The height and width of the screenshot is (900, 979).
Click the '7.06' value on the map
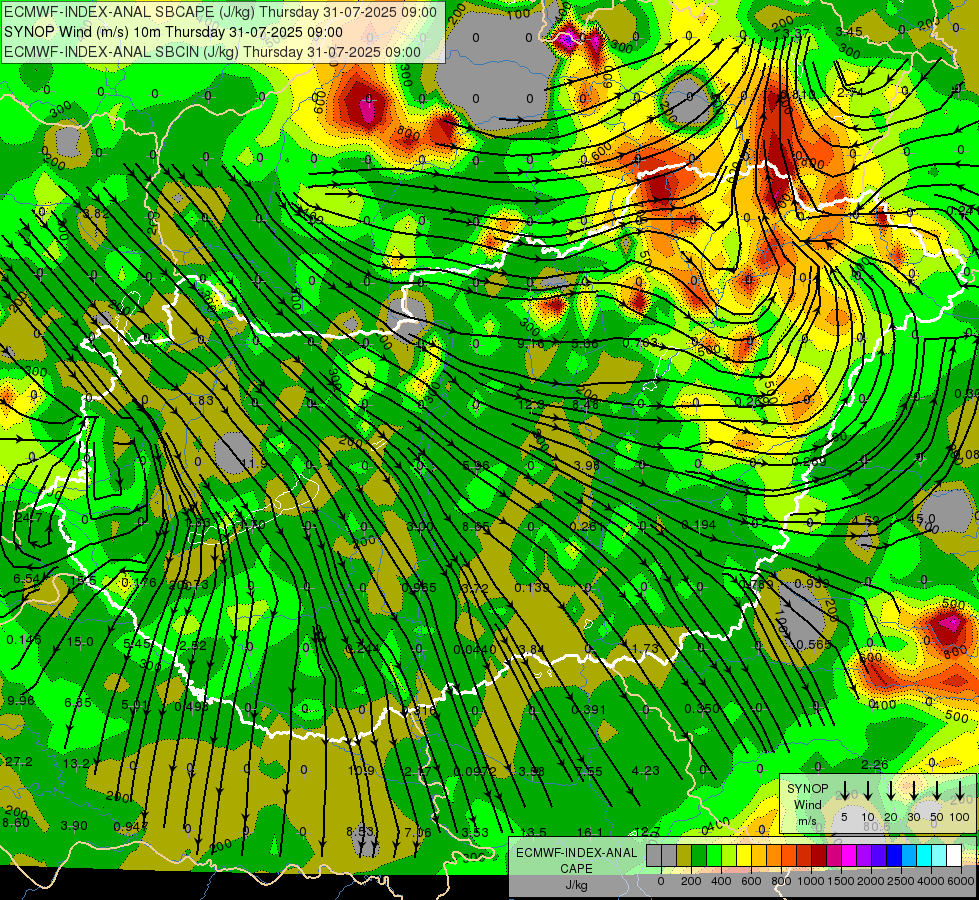tap(418, 833)
